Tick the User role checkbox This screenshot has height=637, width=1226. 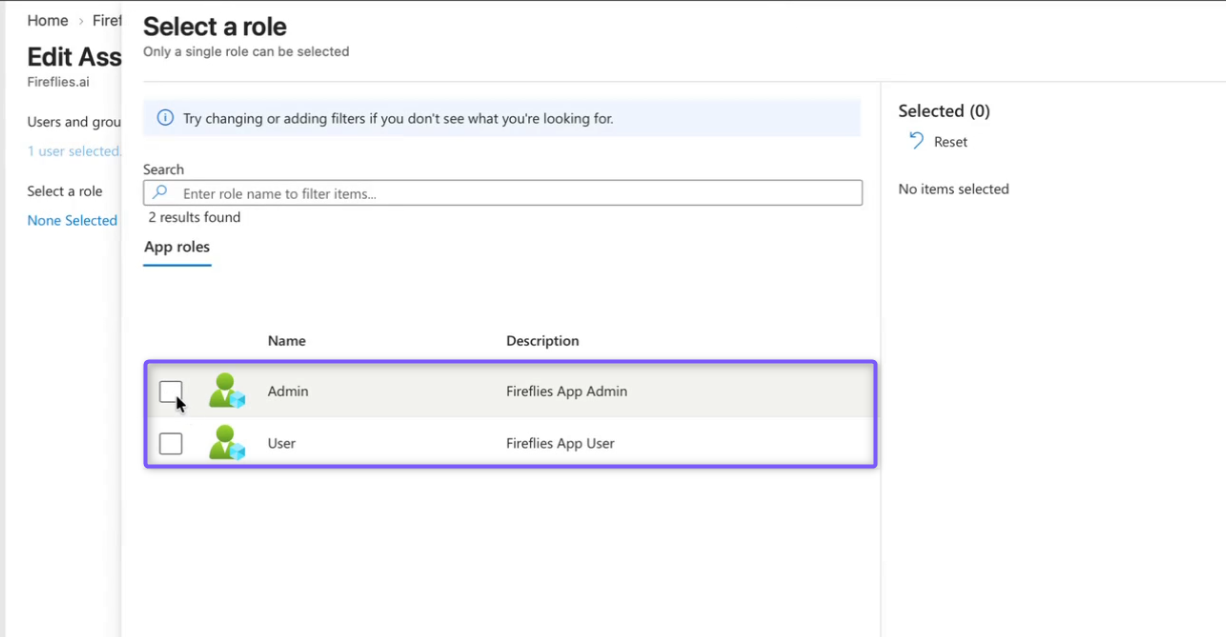pos(171,443)
